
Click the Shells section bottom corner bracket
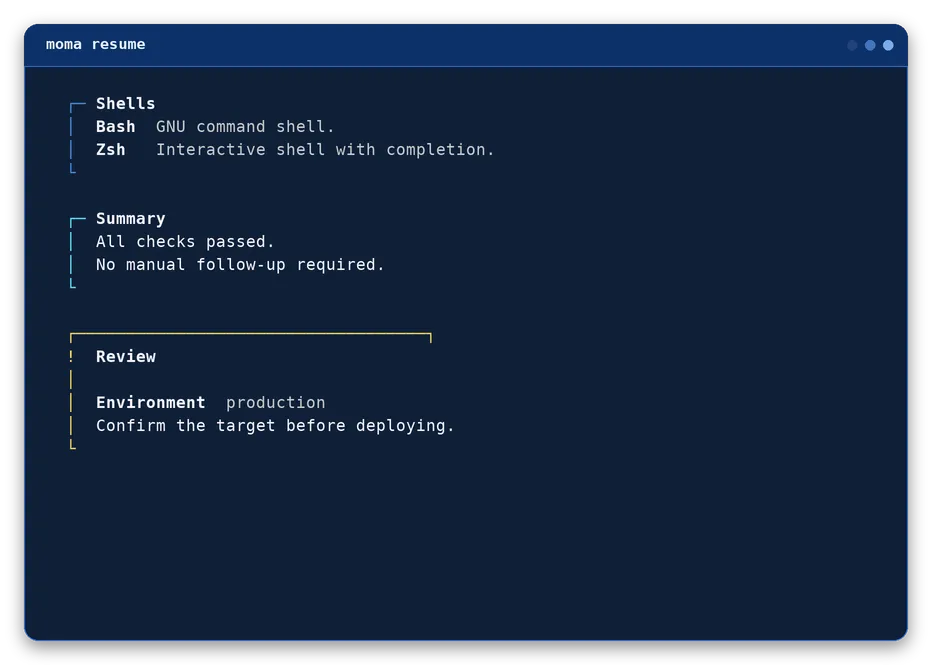(73, 168)
